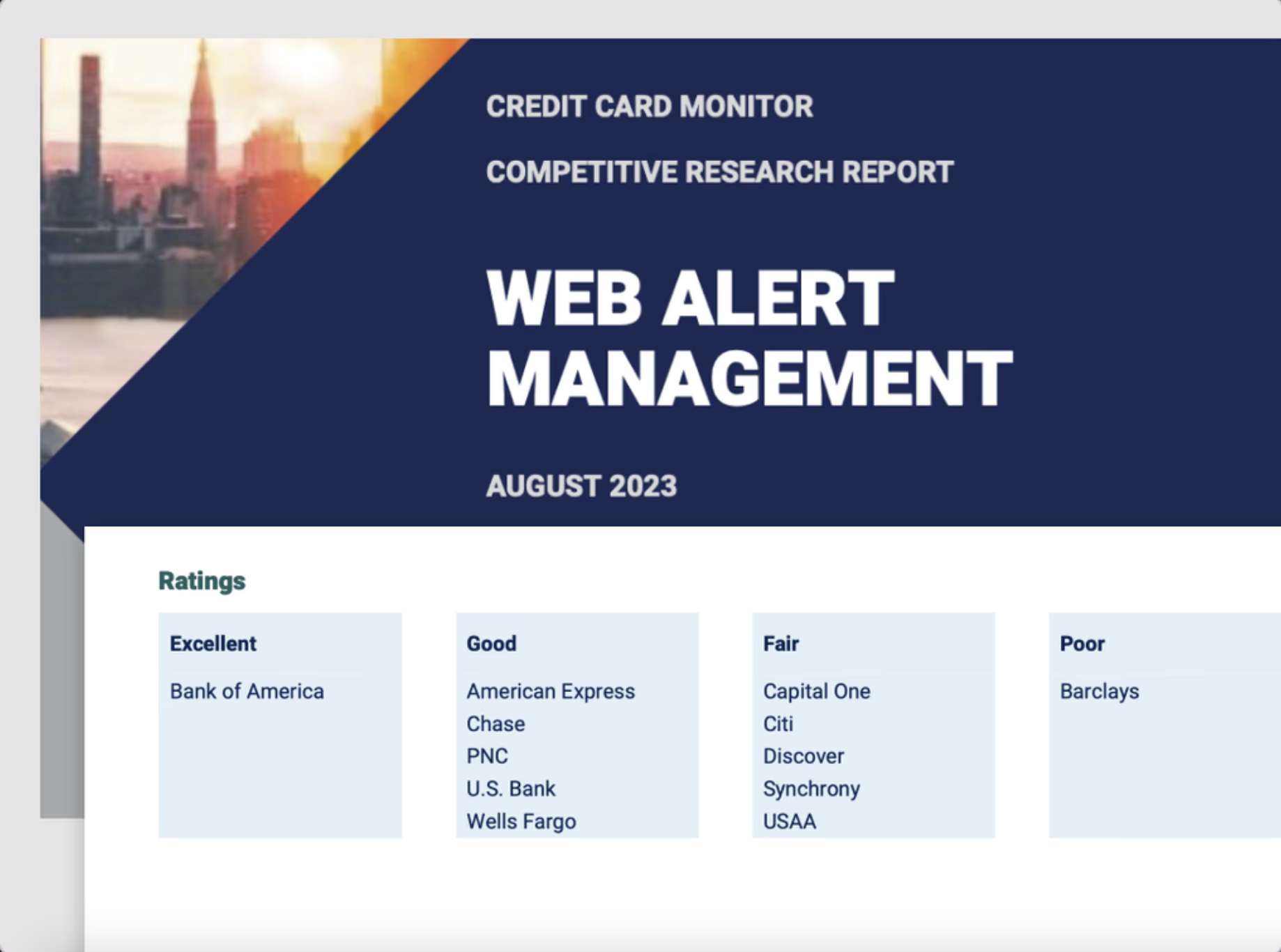
Task: Select Capital One in the Fair list
Action: click(x=816, y=691)
